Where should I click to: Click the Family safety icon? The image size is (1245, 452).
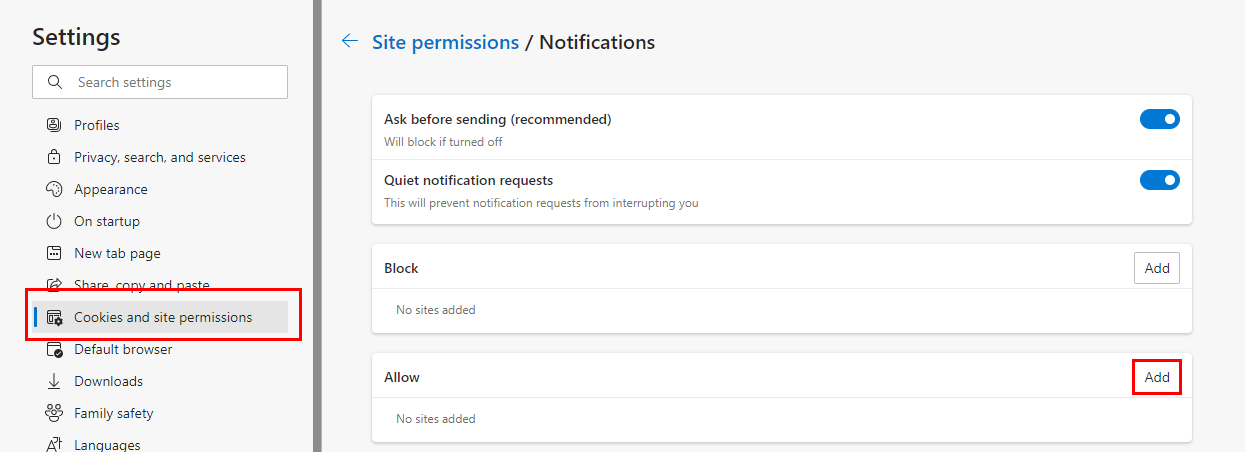pos(54,413)
